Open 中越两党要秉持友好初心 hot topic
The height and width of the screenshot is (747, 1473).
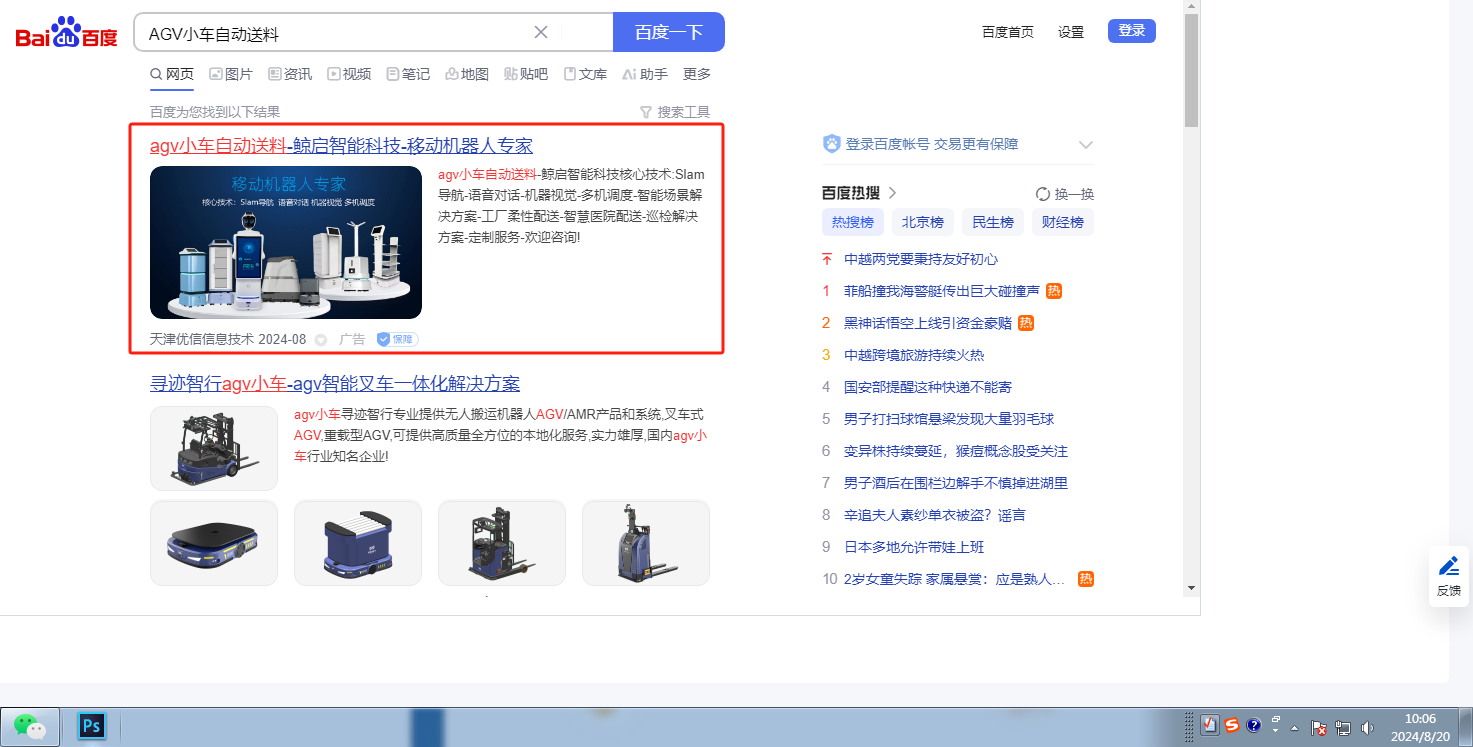pos(921,259)
